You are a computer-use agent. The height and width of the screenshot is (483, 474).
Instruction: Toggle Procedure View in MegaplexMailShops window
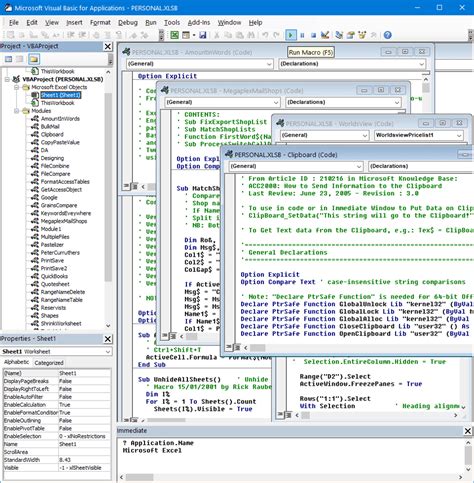tap(165, 336)
